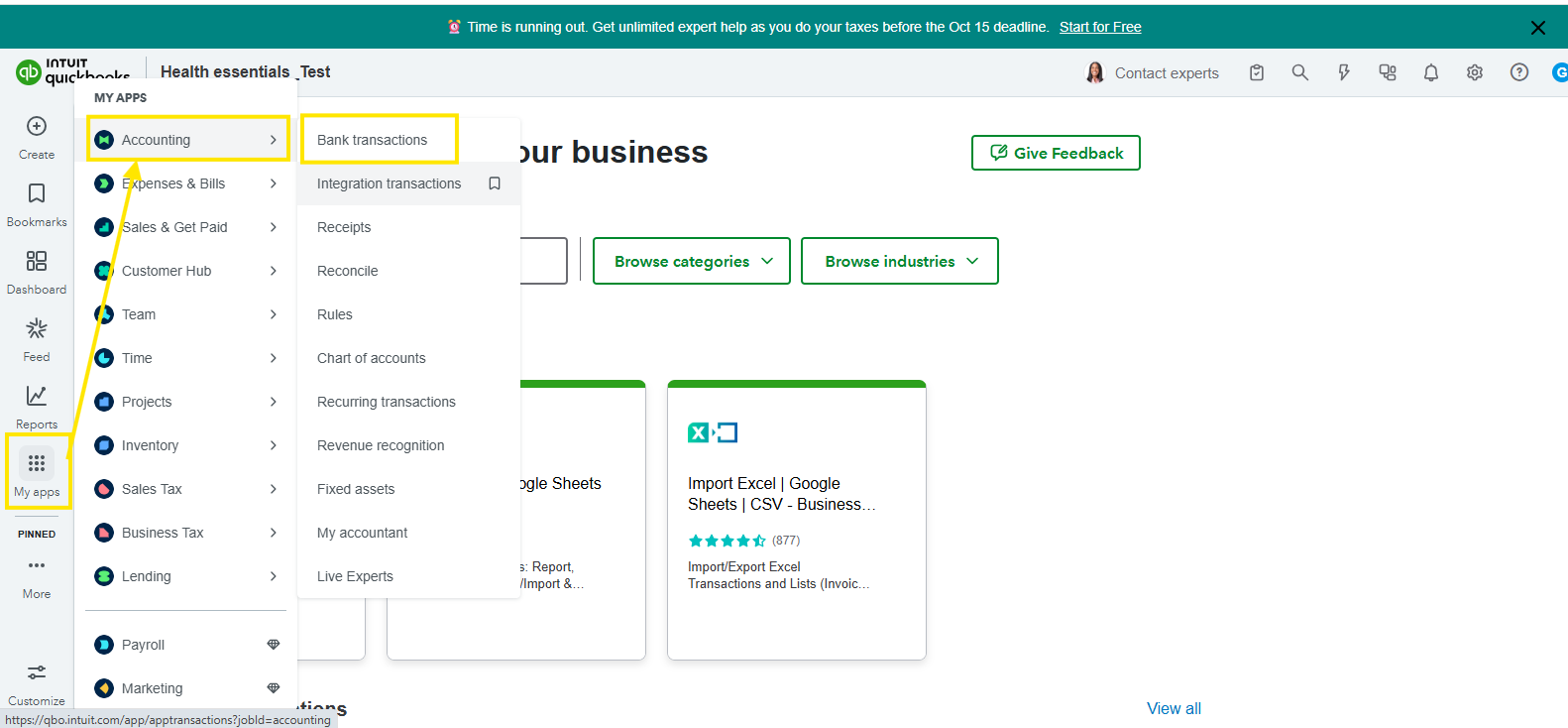Click the 877 reviews star rating
This screenshot has width=1568, height=728.
point(743,541)
